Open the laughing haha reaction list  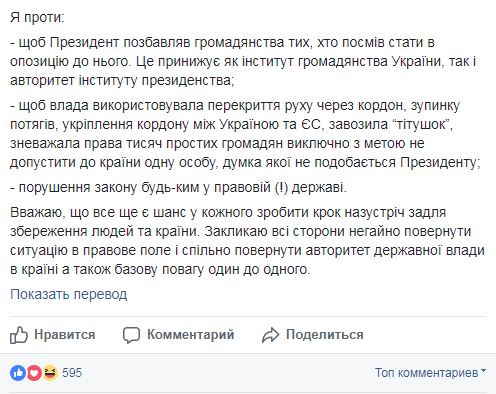pyautogui.click(x=50, y=373)
